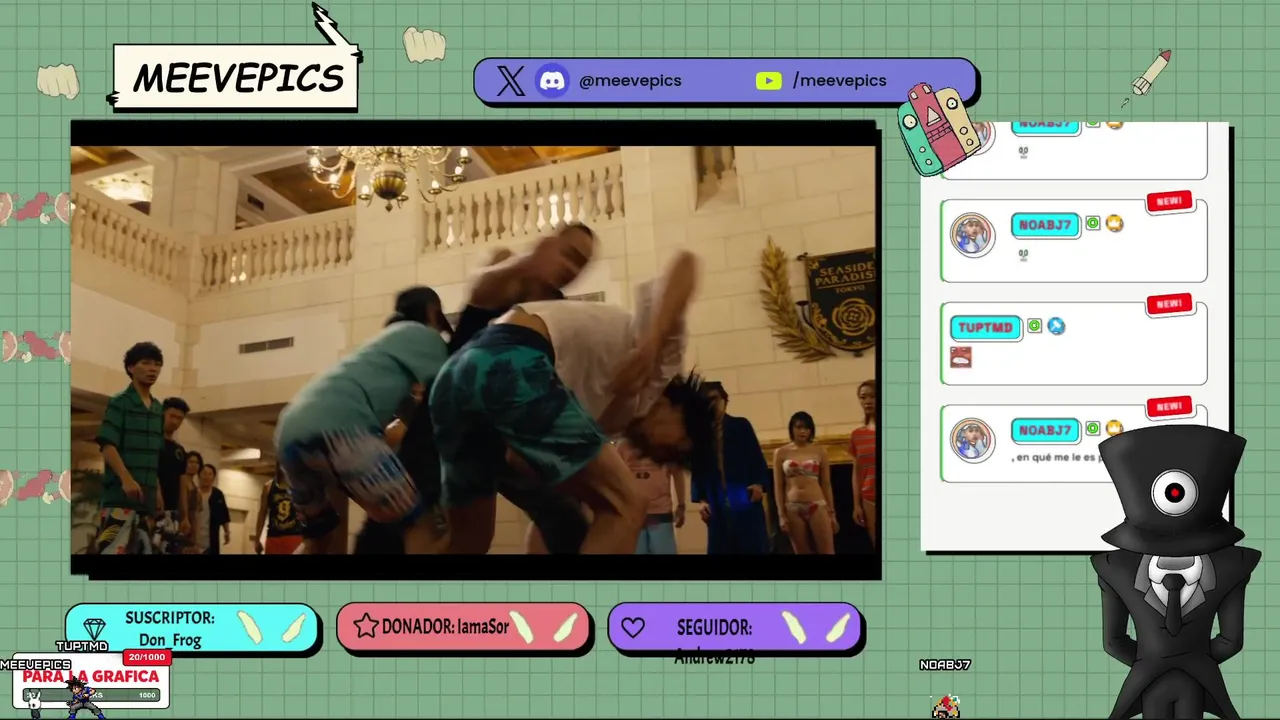Screen dimensions: 1280x720
Task: Click the red emote in TUPTMD's message
Action: pyautogui.click(x=961, y=357)
